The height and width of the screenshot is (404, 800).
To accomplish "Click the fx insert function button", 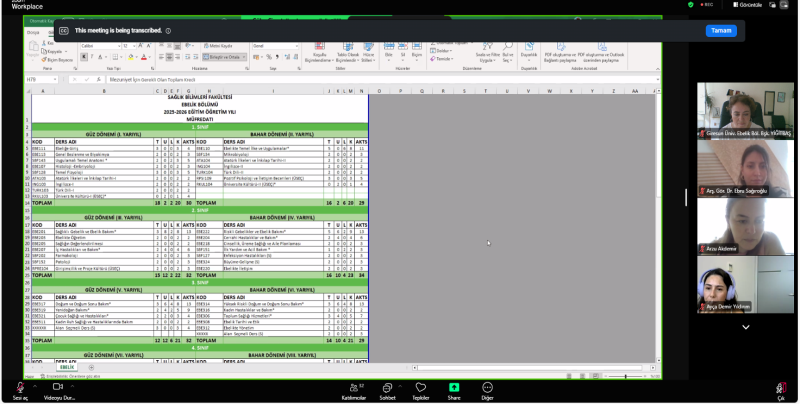I will pyautogui.click(x=98, y=80).
